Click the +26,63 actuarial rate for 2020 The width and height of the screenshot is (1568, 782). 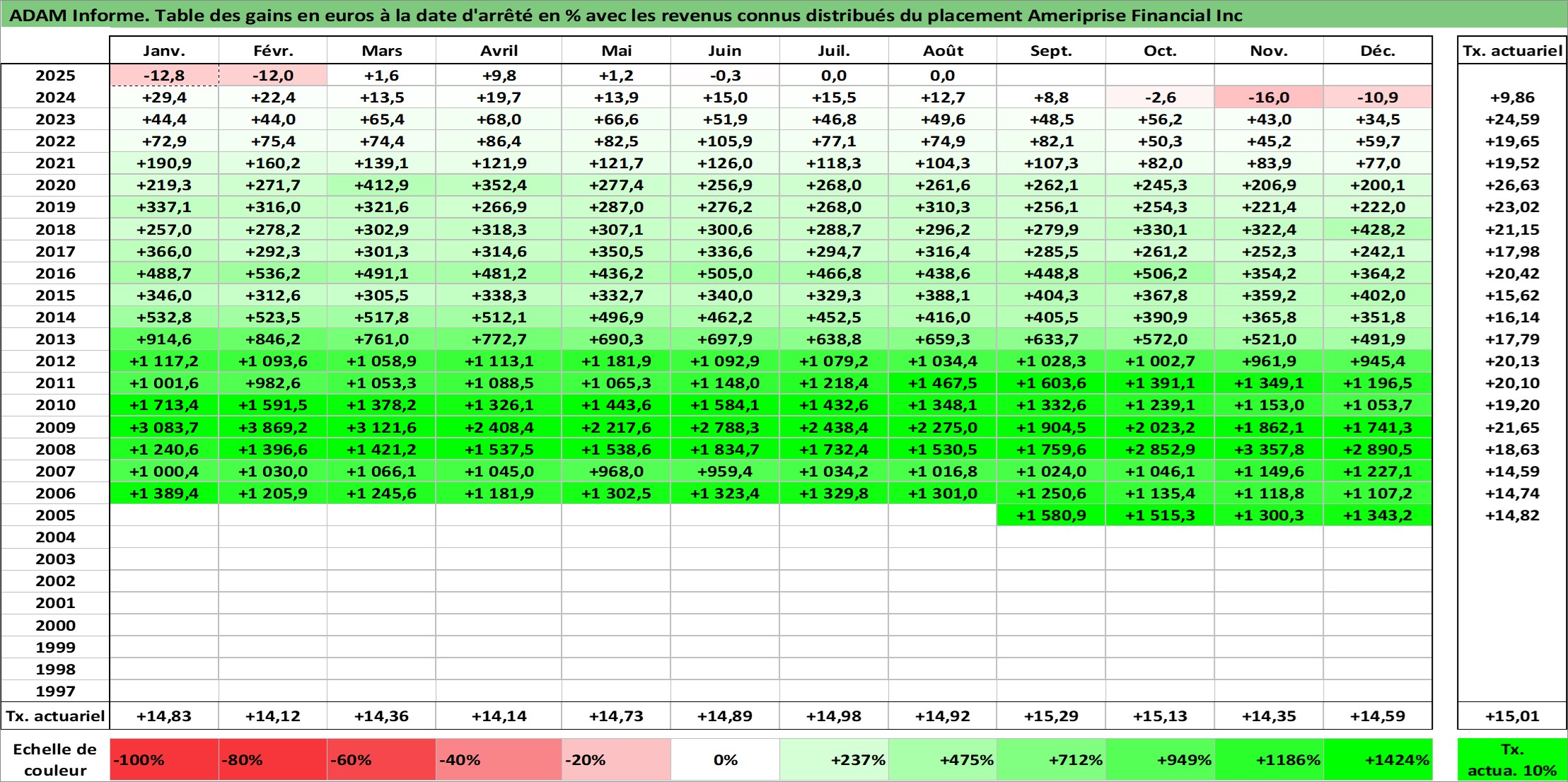click(1512, 185)
